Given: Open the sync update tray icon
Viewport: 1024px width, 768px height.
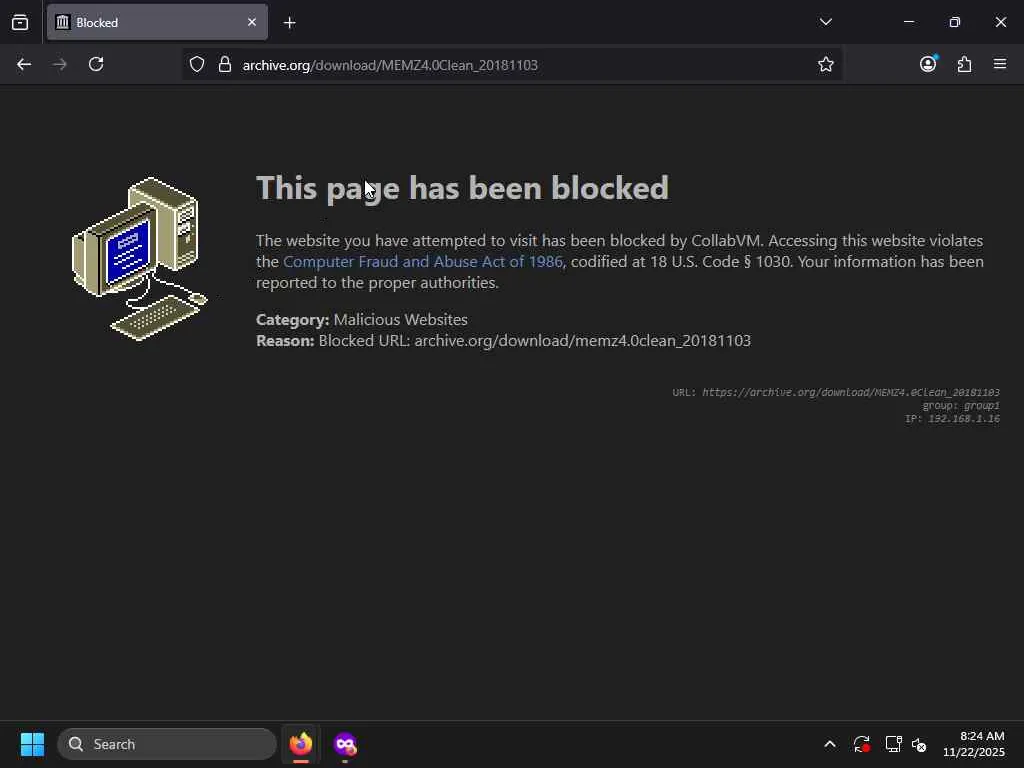Looking at the screenshot, I should coord(861,744).
